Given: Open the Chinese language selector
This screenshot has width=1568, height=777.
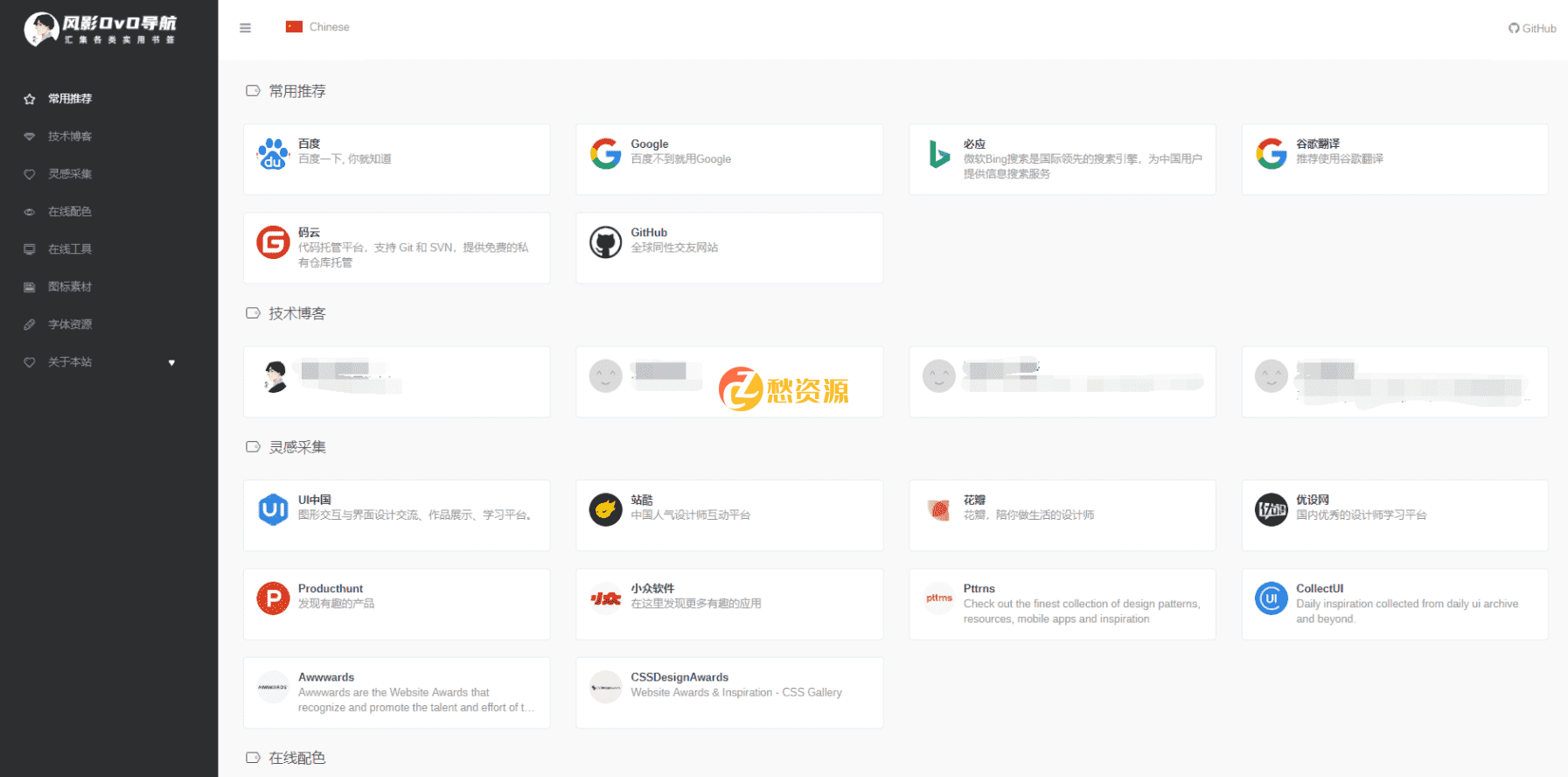Looking at the screenshot, I should (317, 27).
